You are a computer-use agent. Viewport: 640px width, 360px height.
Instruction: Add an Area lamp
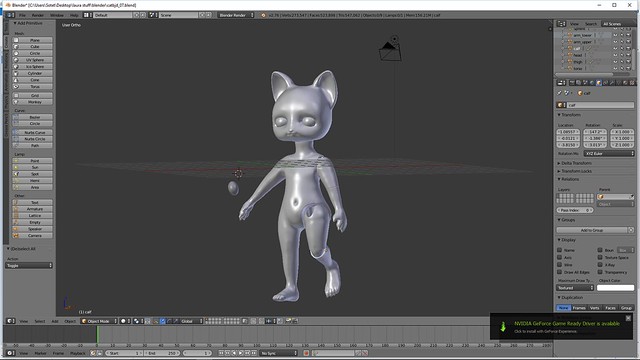[x=32, y=187]
